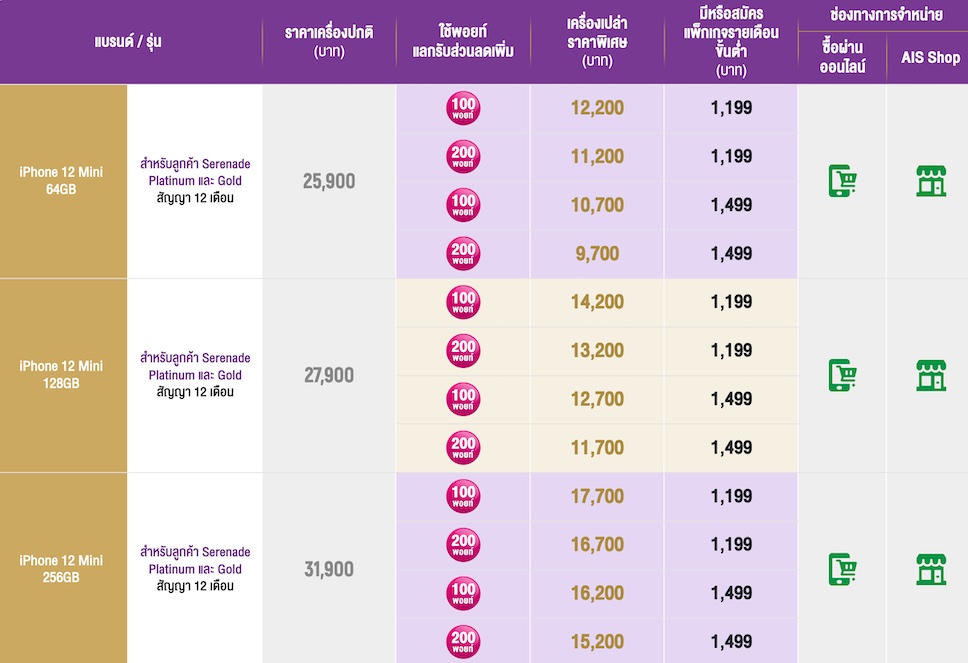This screenshot has width=968, height=663.
Task: Click the ซื้อผ่านออนไลน์ column header
Action: pyautogui.click(x=842, y=58)
